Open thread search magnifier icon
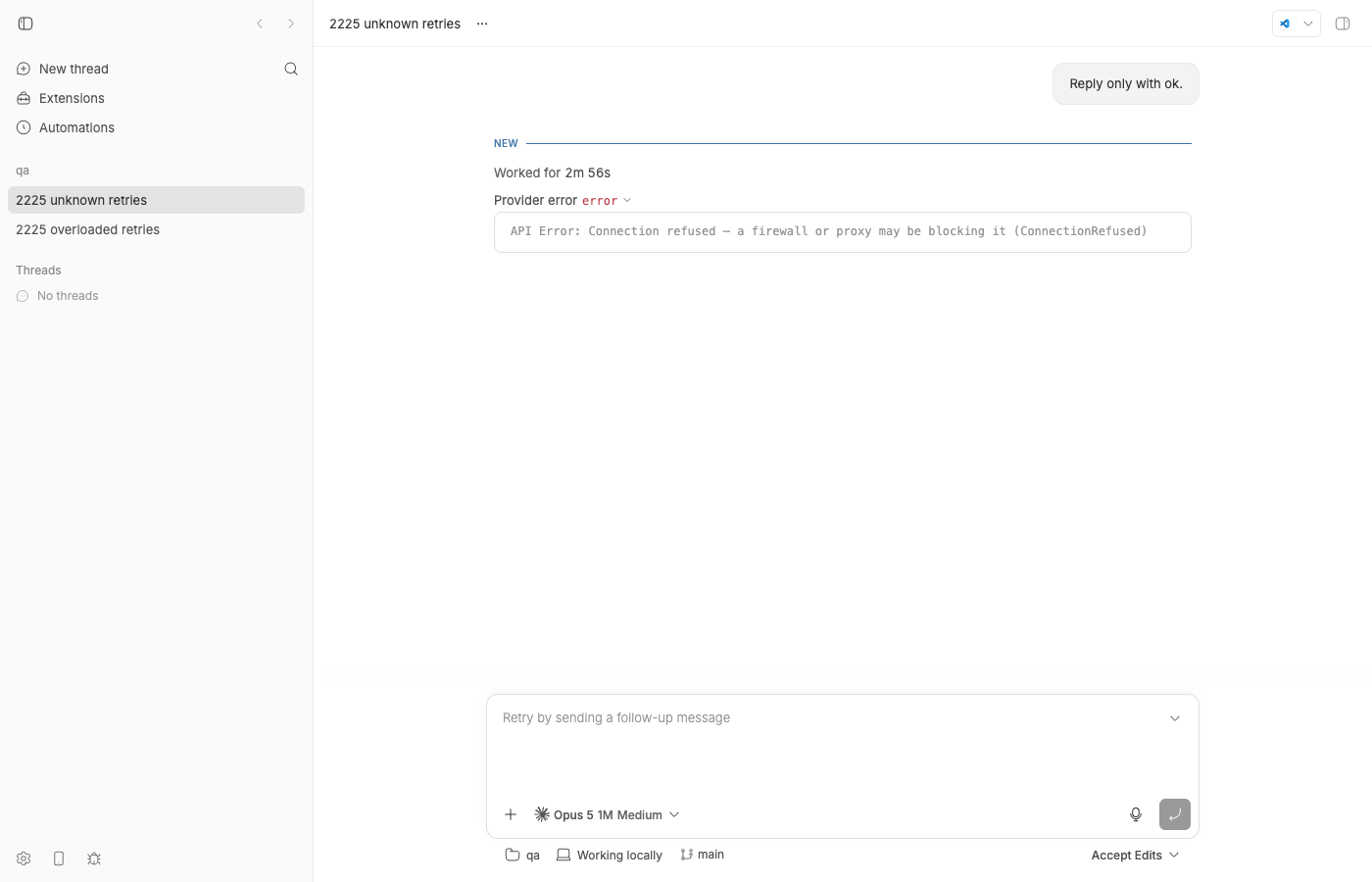 [291, 69]
